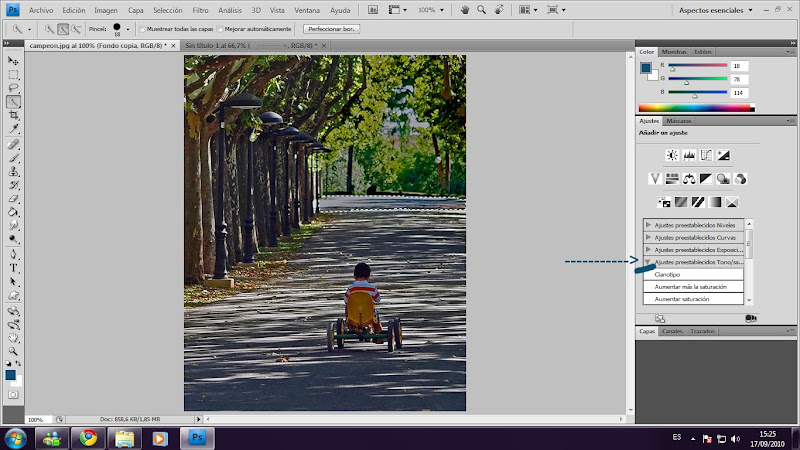Viewport: 800px width, 450px height.
Task: Select the Lasso tool
Action: 14,88
